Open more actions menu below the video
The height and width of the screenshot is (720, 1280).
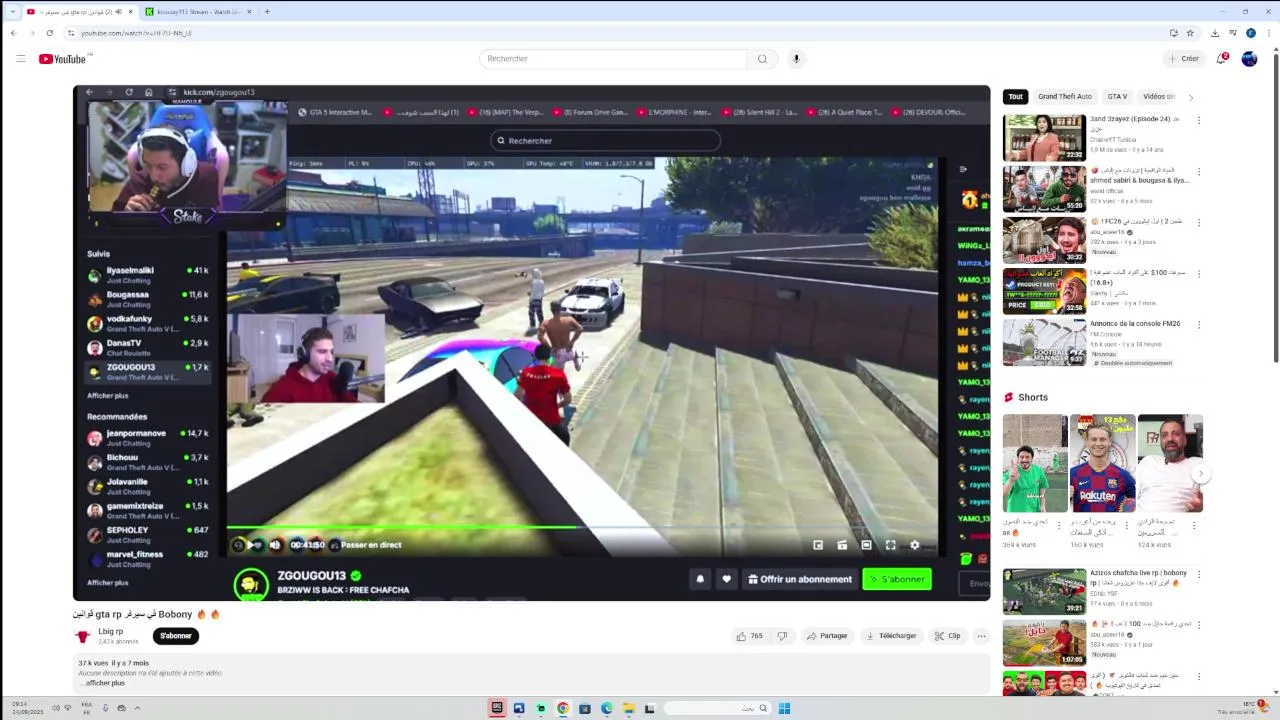(x=981, y=636)
